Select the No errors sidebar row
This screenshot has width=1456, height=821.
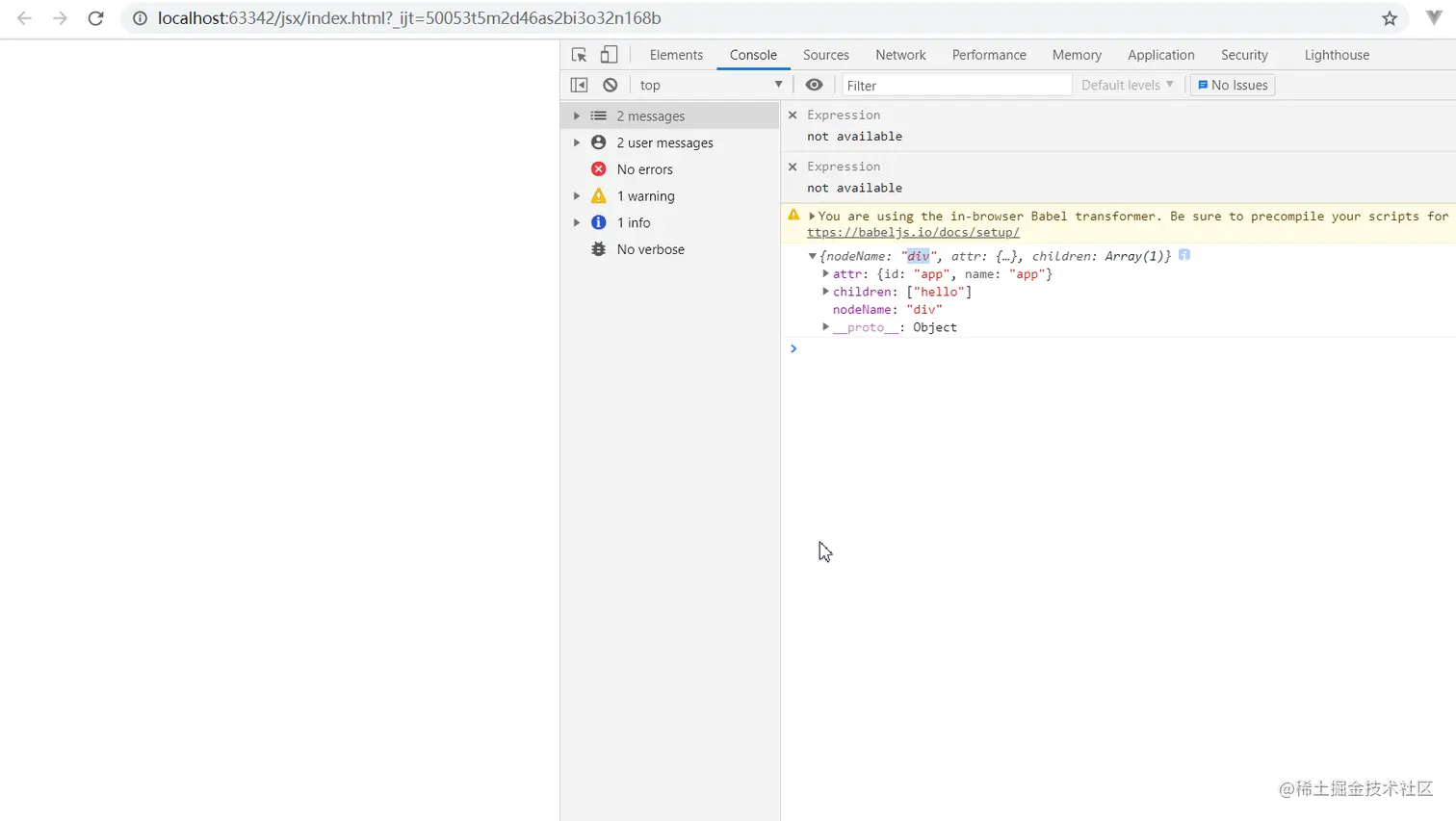669,169
